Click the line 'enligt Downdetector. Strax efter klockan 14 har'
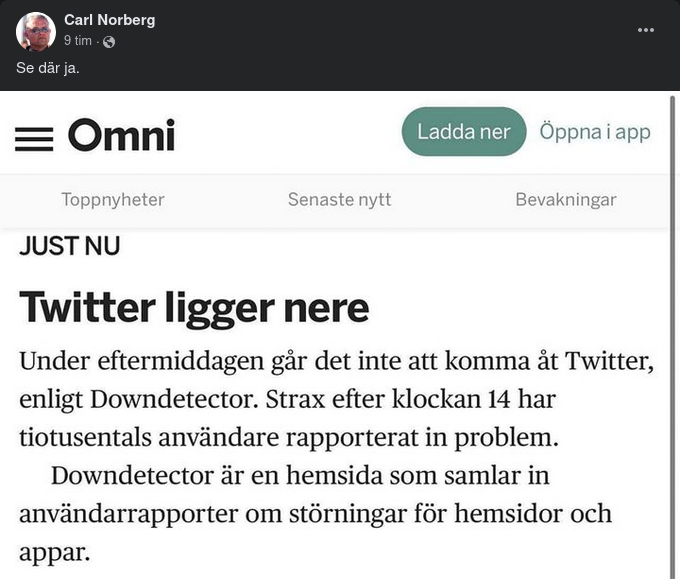Viewport: 680px width, 579px height. [287, 400]
